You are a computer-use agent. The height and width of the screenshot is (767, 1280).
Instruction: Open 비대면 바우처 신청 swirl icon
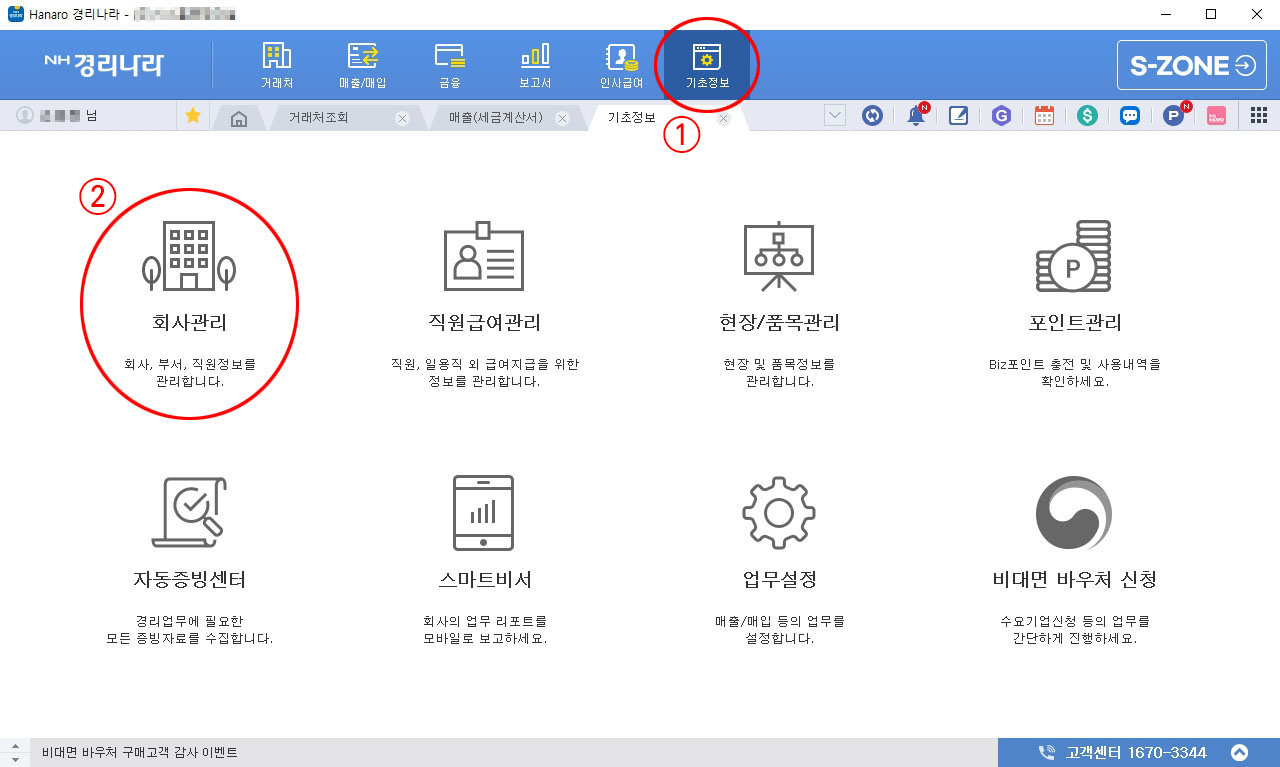tap(1073, 512)
